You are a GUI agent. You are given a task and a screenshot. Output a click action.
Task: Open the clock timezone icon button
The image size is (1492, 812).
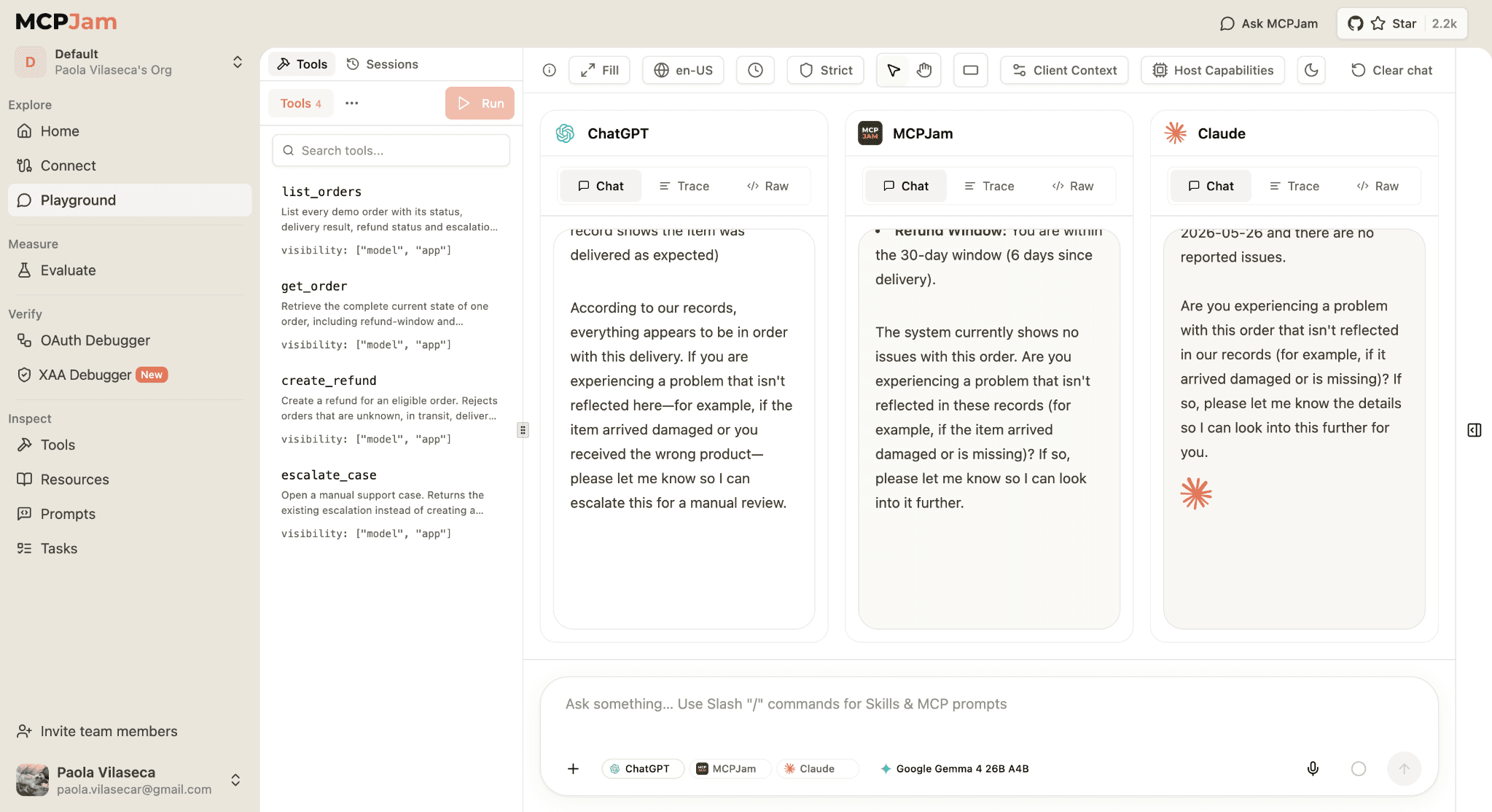click(755, 70)
